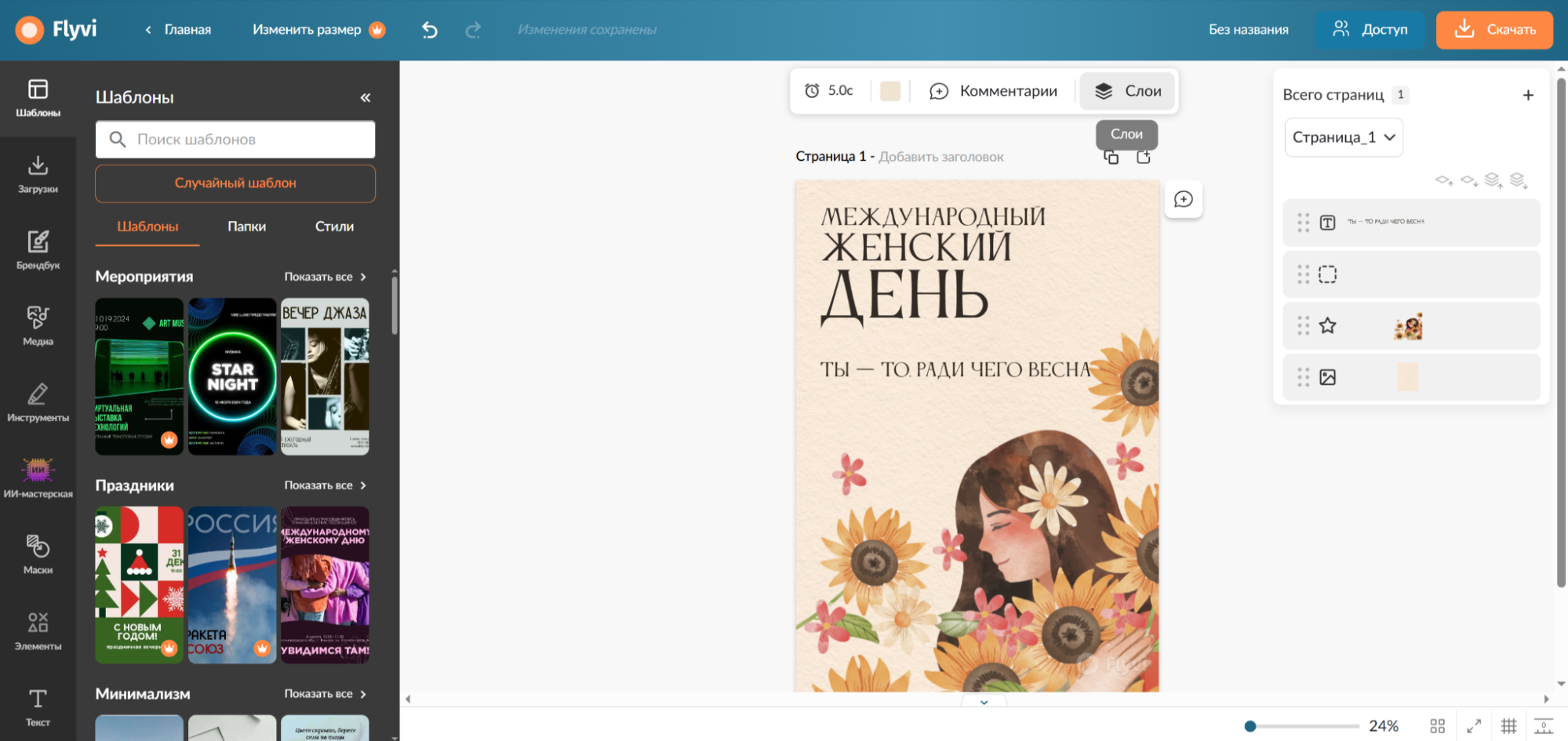1568x741 pixels.
Task: Click the undo arrow icon
Action: pyautogui.click(x=430, y=30)
